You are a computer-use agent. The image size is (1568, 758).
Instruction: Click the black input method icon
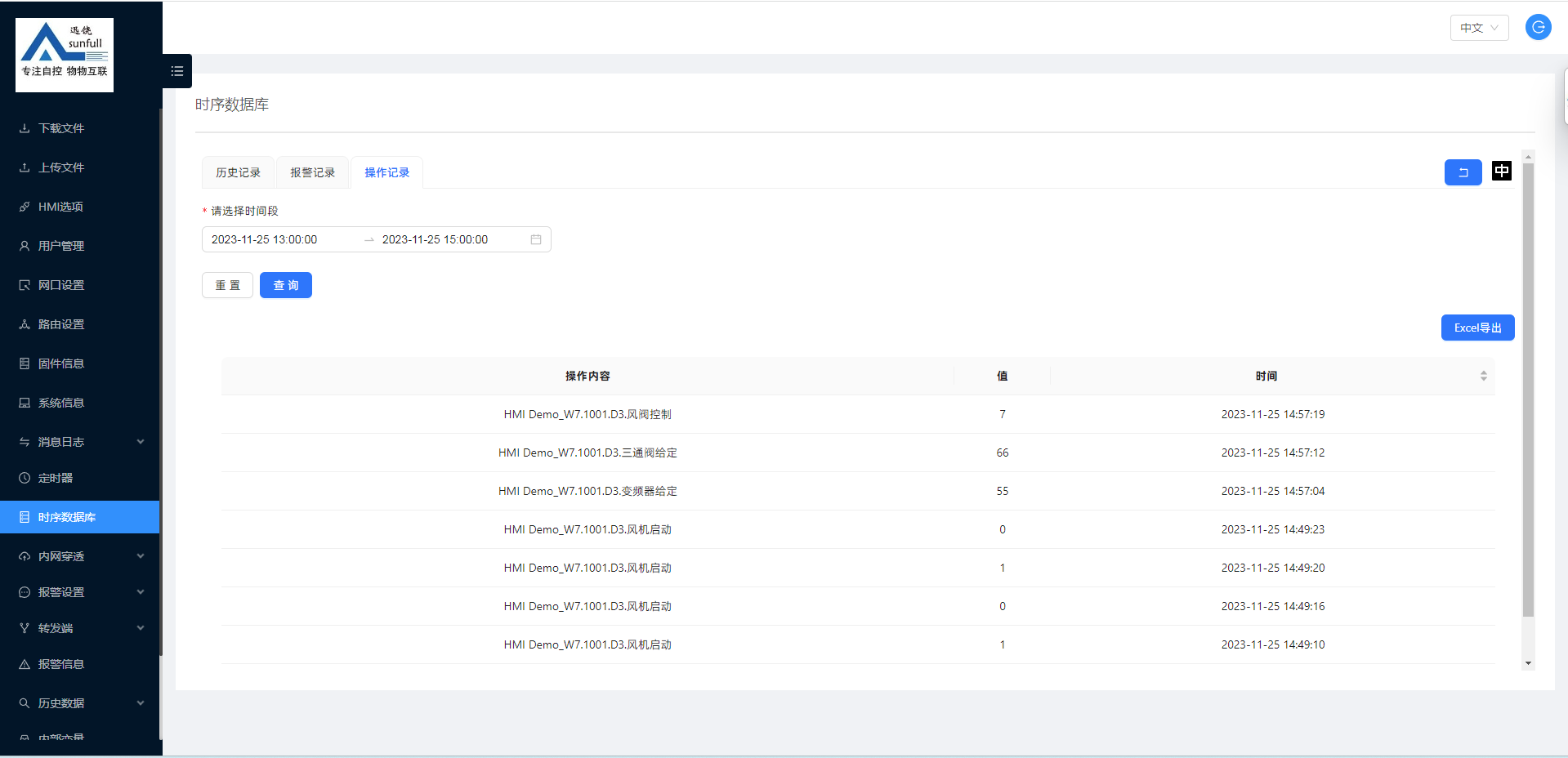click(1501, 171)
